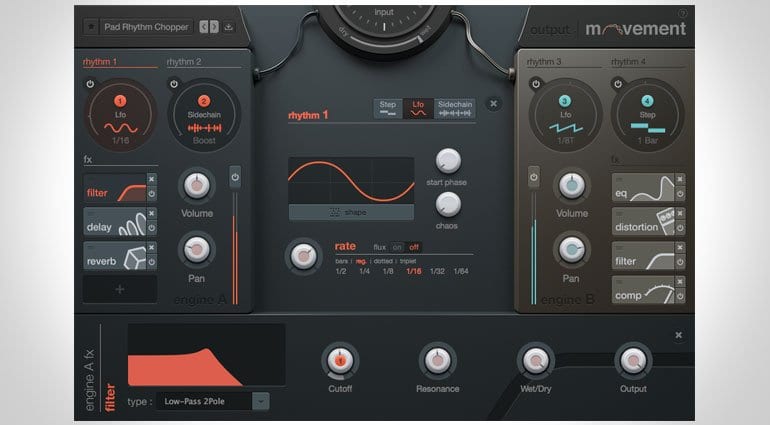770x425 pixels.
Task: Toggle engine B power button
Action: click(534, 177)
